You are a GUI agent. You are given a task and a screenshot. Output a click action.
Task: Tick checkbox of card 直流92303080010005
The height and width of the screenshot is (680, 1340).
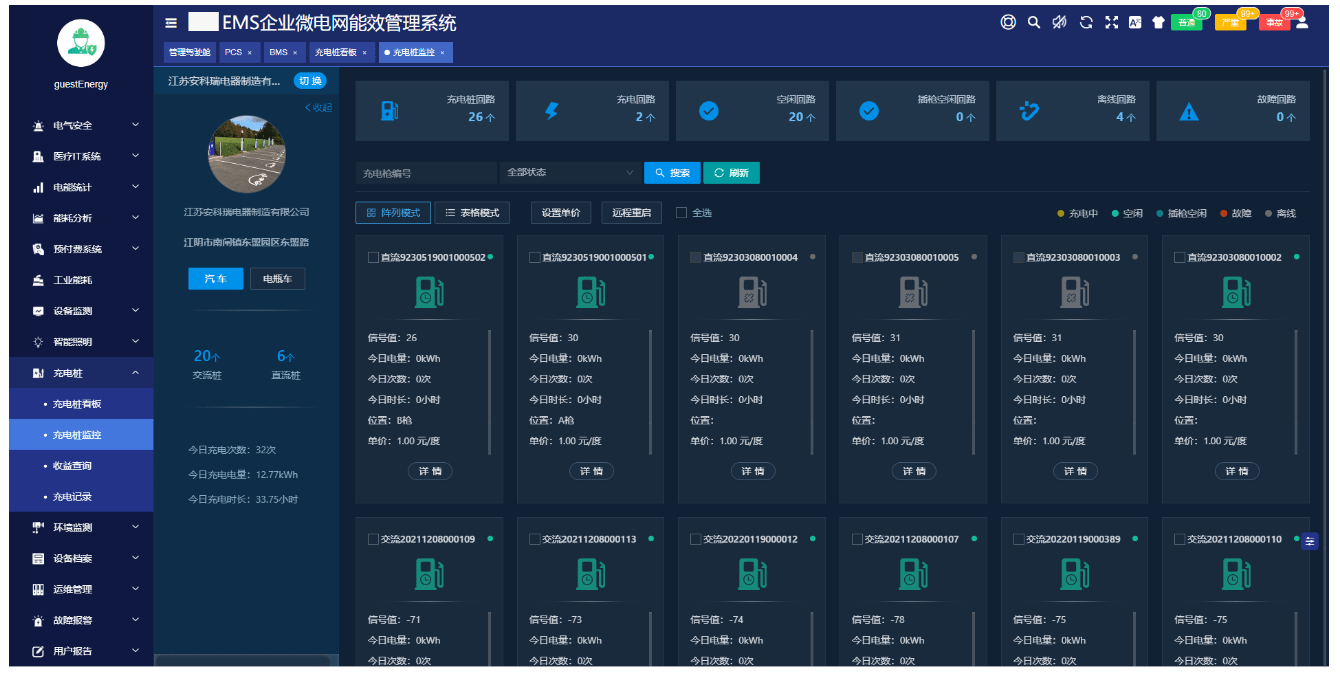[857, 258]
